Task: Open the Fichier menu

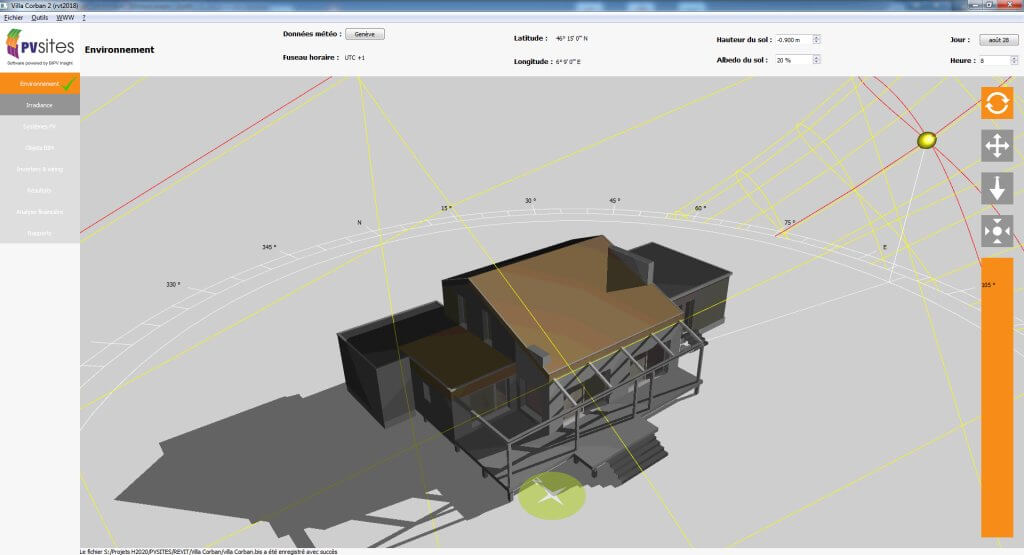Action: [12, 17]
